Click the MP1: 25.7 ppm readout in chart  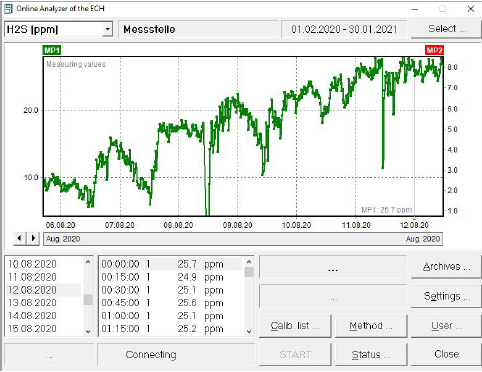387,210
